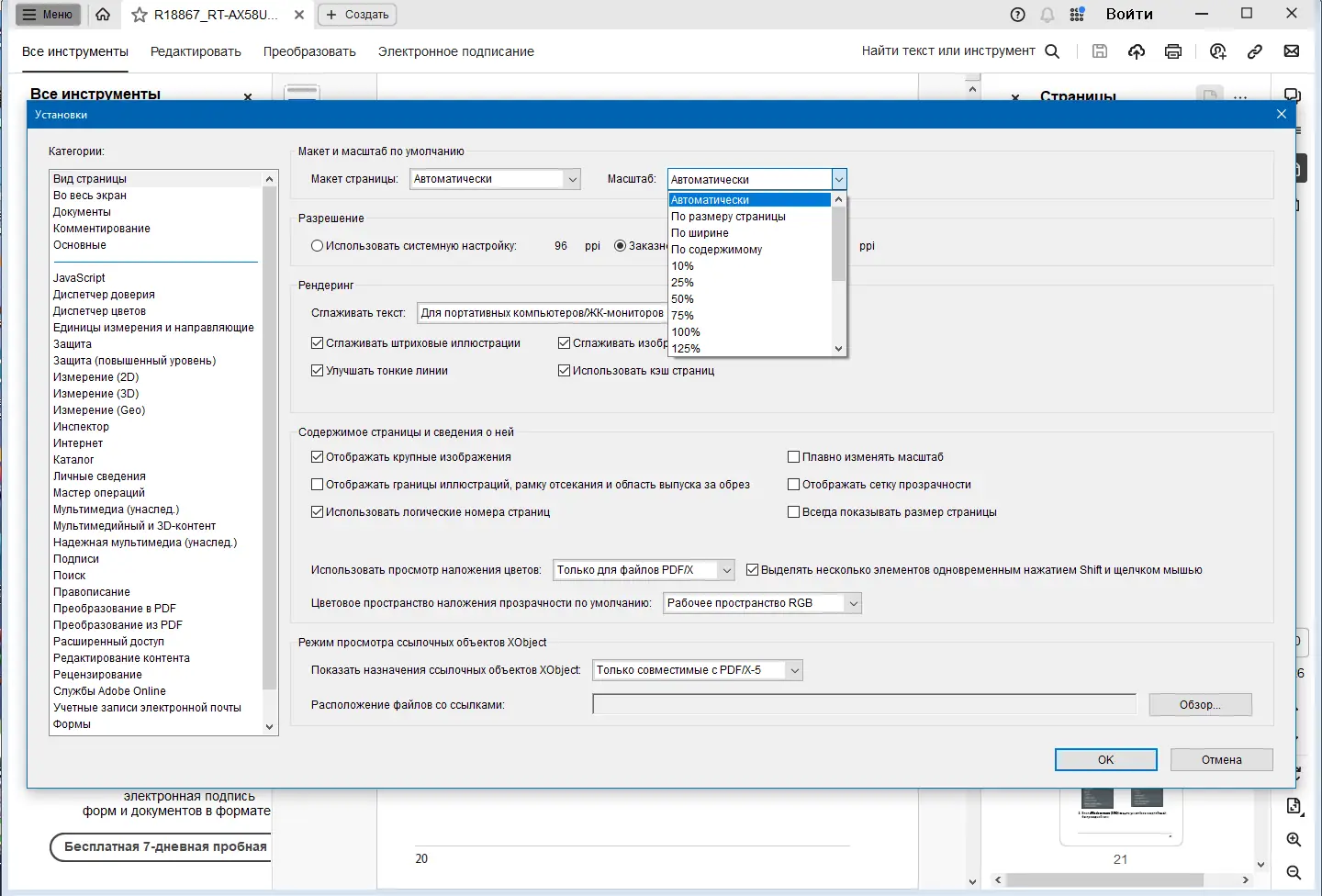
Task: Open the Меню hamburger button
Action: (48, 15)
